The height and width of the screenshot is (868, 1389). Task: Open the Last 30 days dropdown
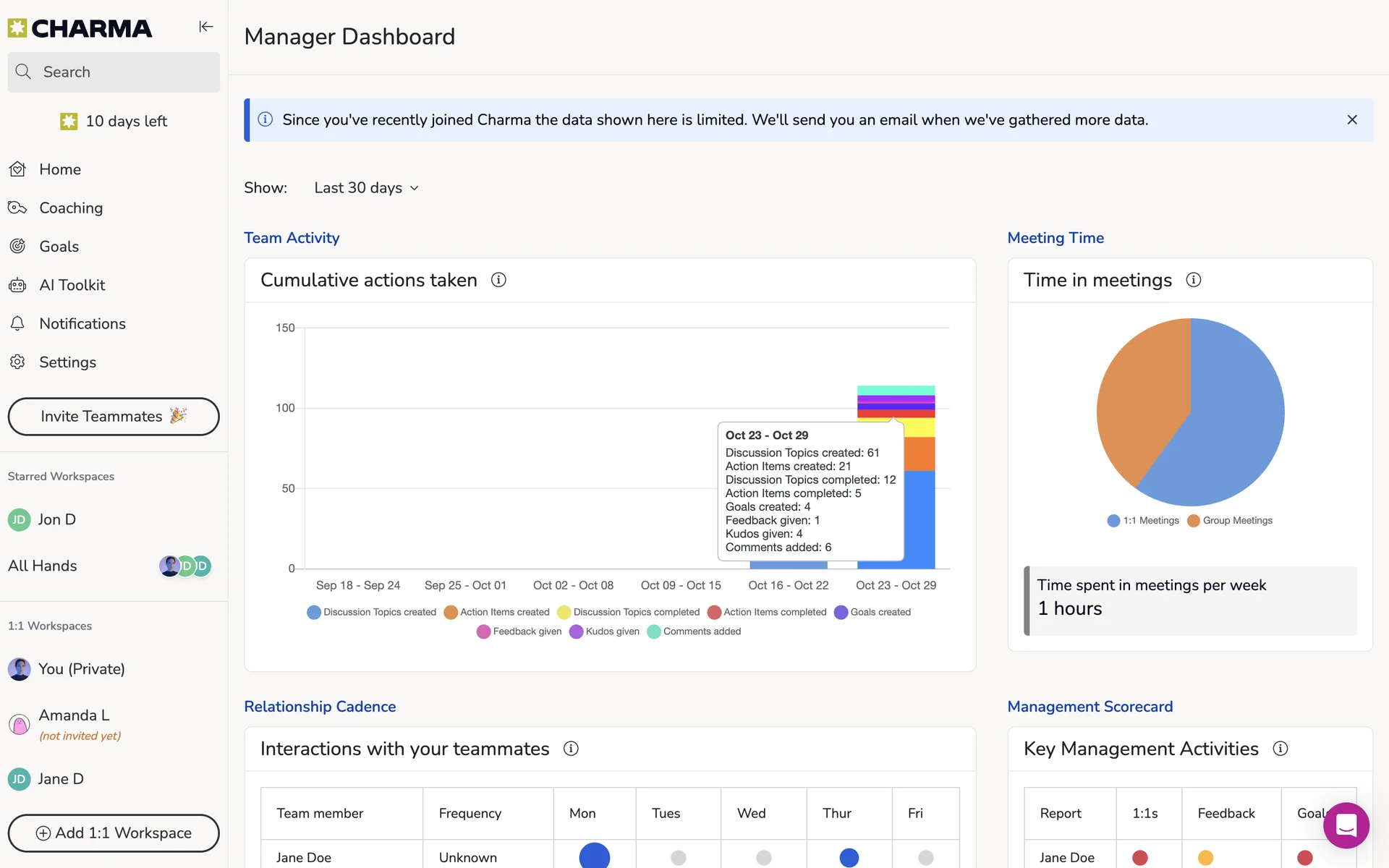(366, 188)
